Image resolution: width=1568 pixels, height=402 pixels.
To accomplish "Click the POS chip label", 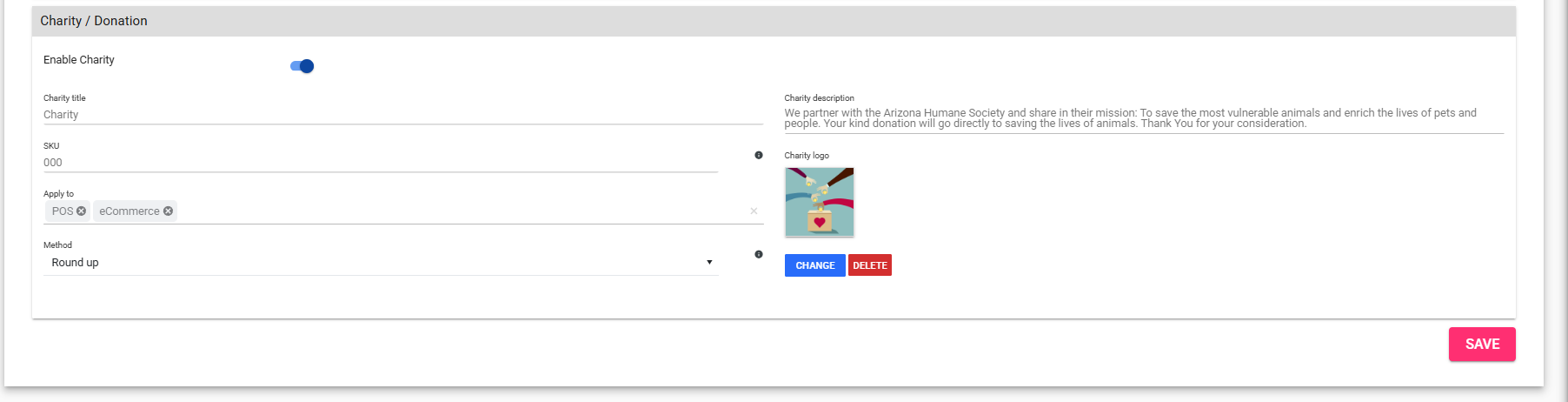I will click(x=63, y=211).
